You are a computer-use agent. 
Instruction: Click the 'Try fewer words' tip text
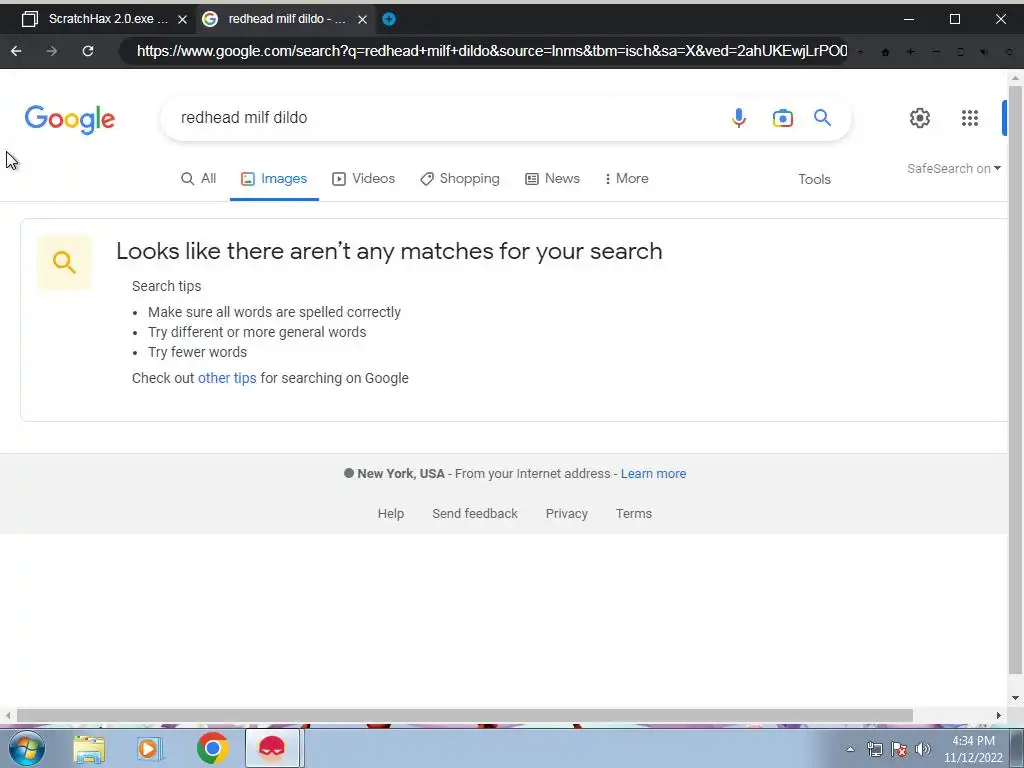pyautogui.click(x=197, y=352)
